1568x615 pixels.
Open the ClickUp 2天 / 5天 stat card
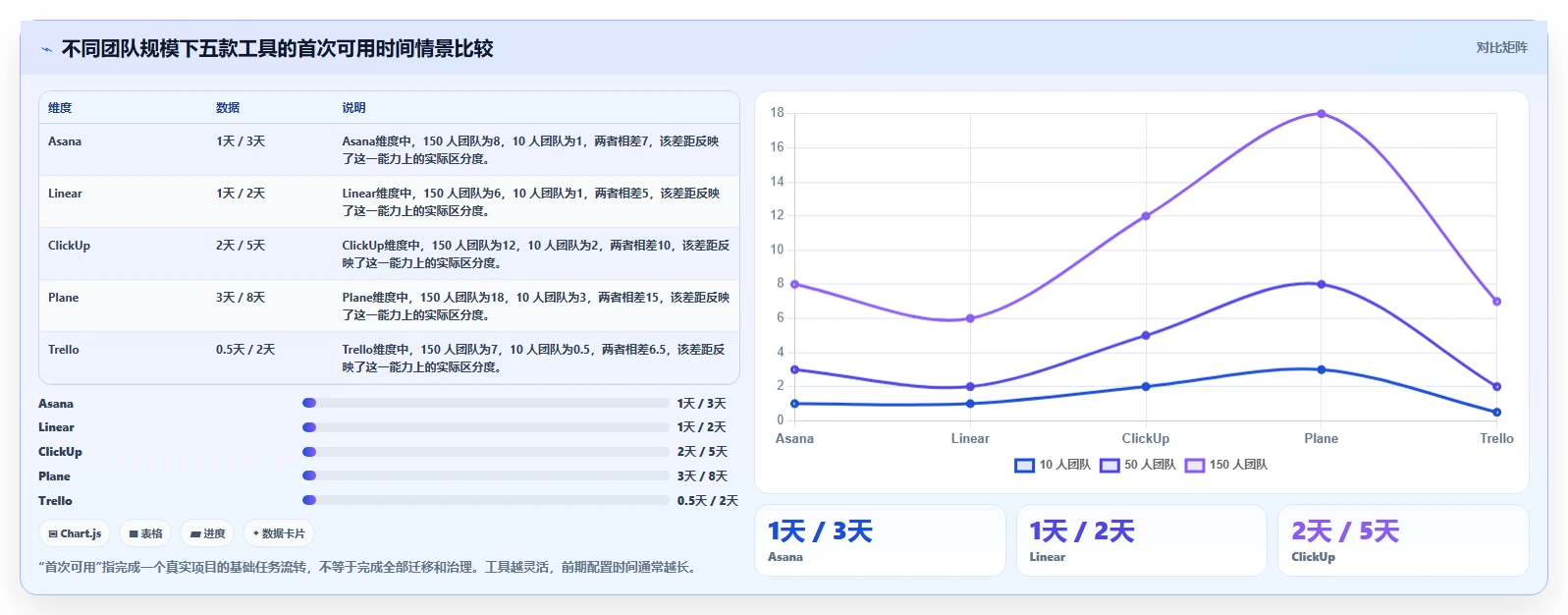(x=1403, y=540)
